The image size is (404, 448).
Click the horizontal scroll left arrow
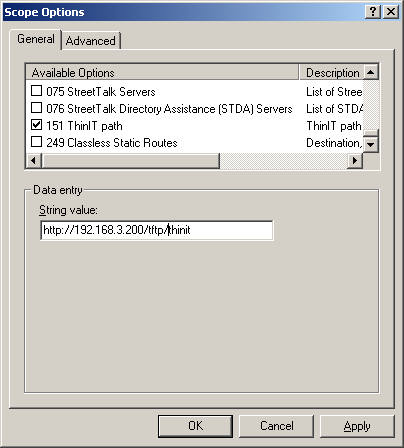pos(34,161)
